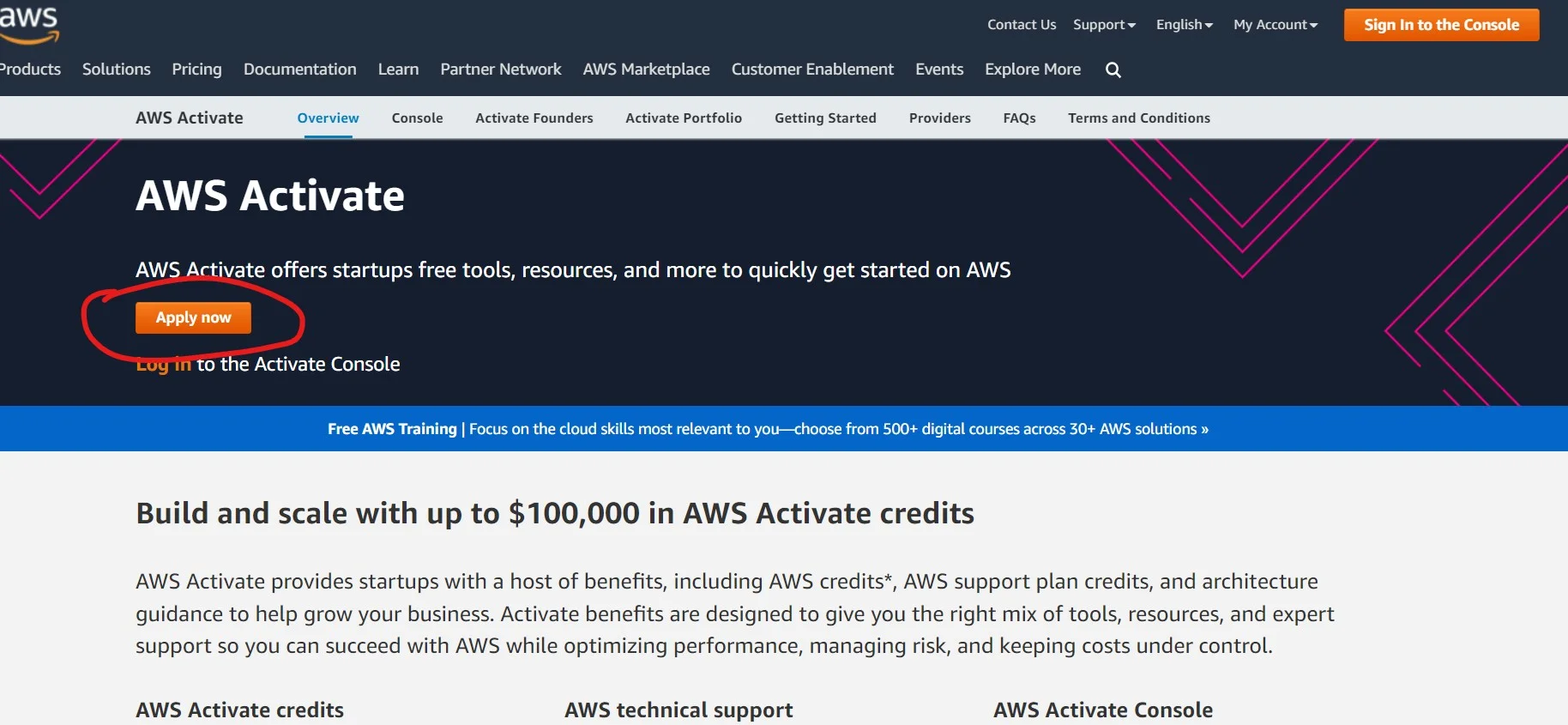
Task: Expand the My Account menu
Action: click(1275, 25)
